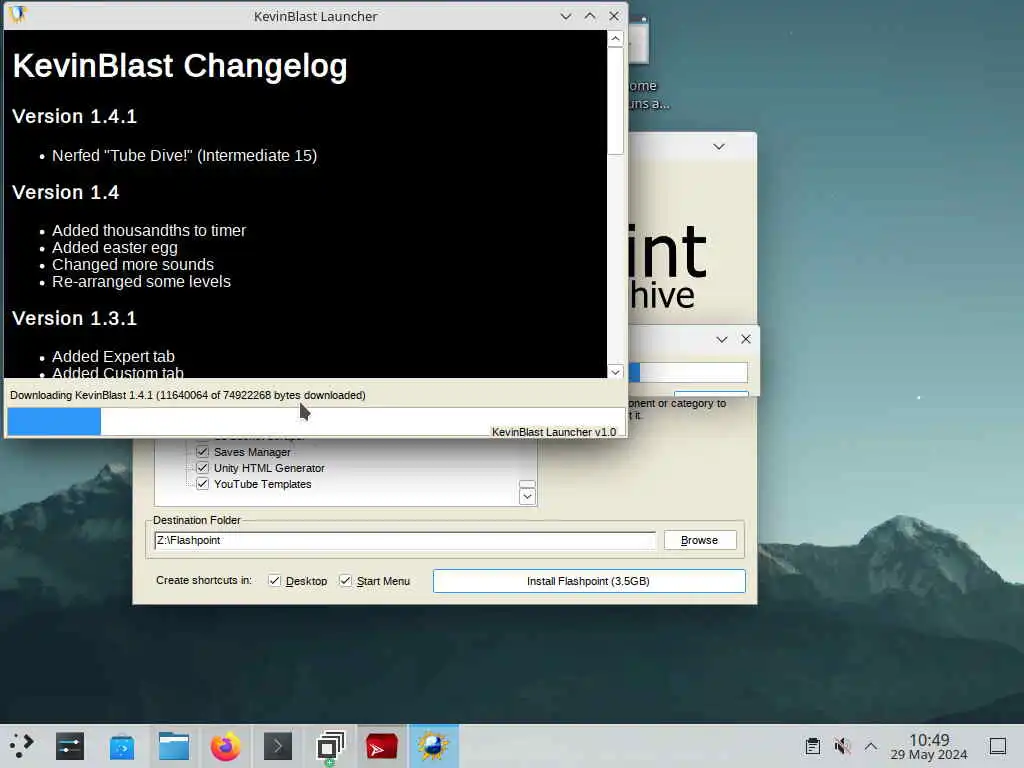The width and height of the screenshot is (1024, 768).
Task: Click the 'Downloading KevinBlast 1.4.1' status text
Action: pyautogui.click(x=187, y=395)
